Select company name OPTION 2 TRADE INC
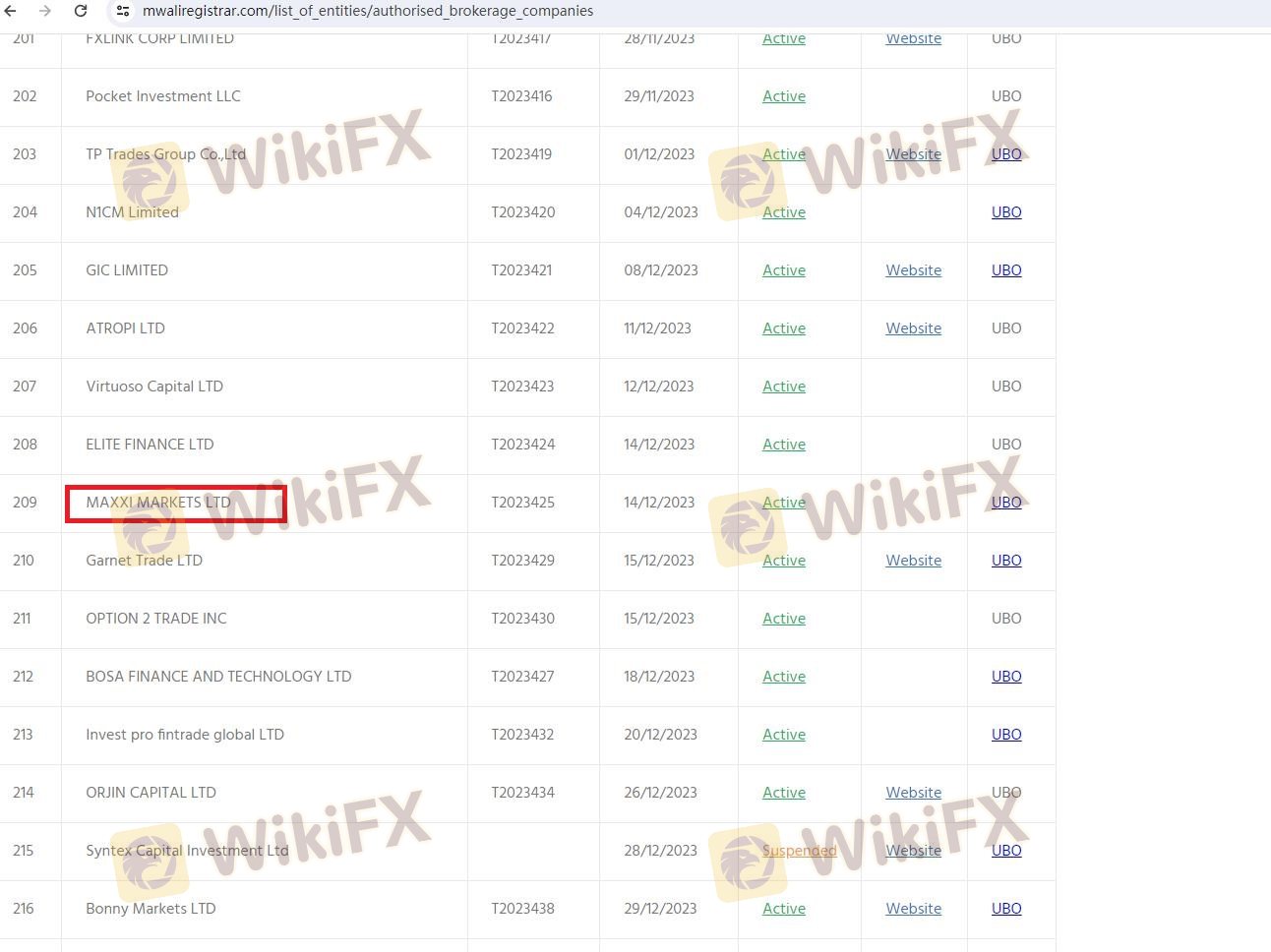The image size is (1271, 952). click(156, 619)
